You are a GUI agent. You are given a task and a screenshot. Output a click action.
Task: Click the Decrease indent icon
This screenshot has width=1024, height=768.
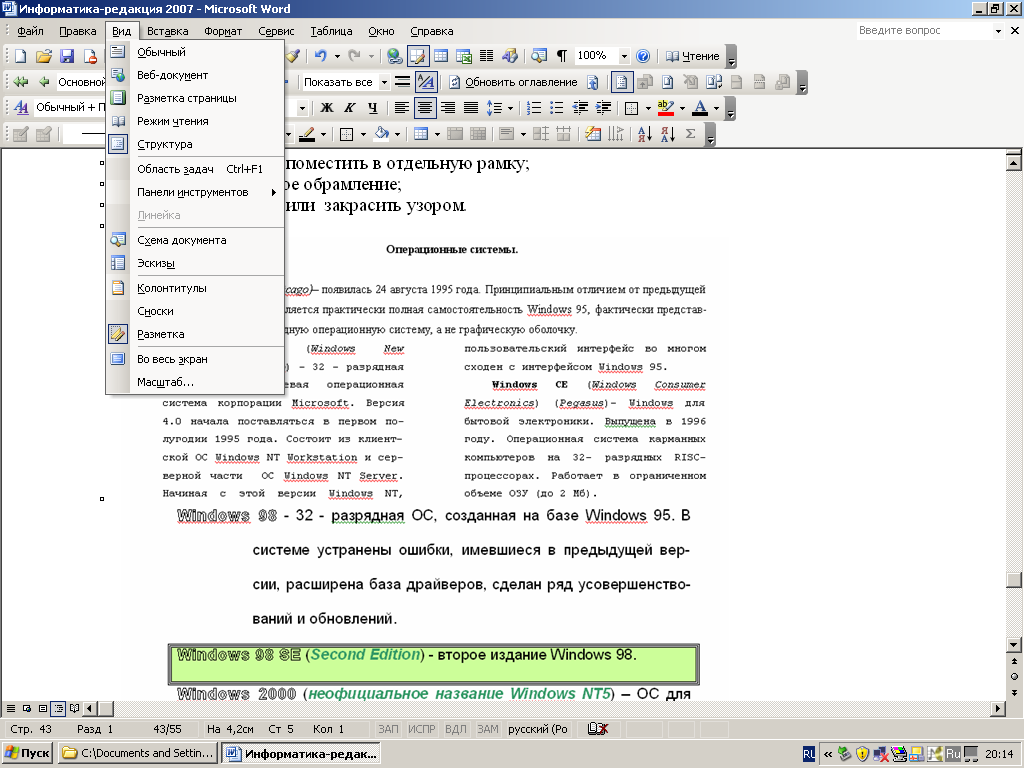(580, 108)
